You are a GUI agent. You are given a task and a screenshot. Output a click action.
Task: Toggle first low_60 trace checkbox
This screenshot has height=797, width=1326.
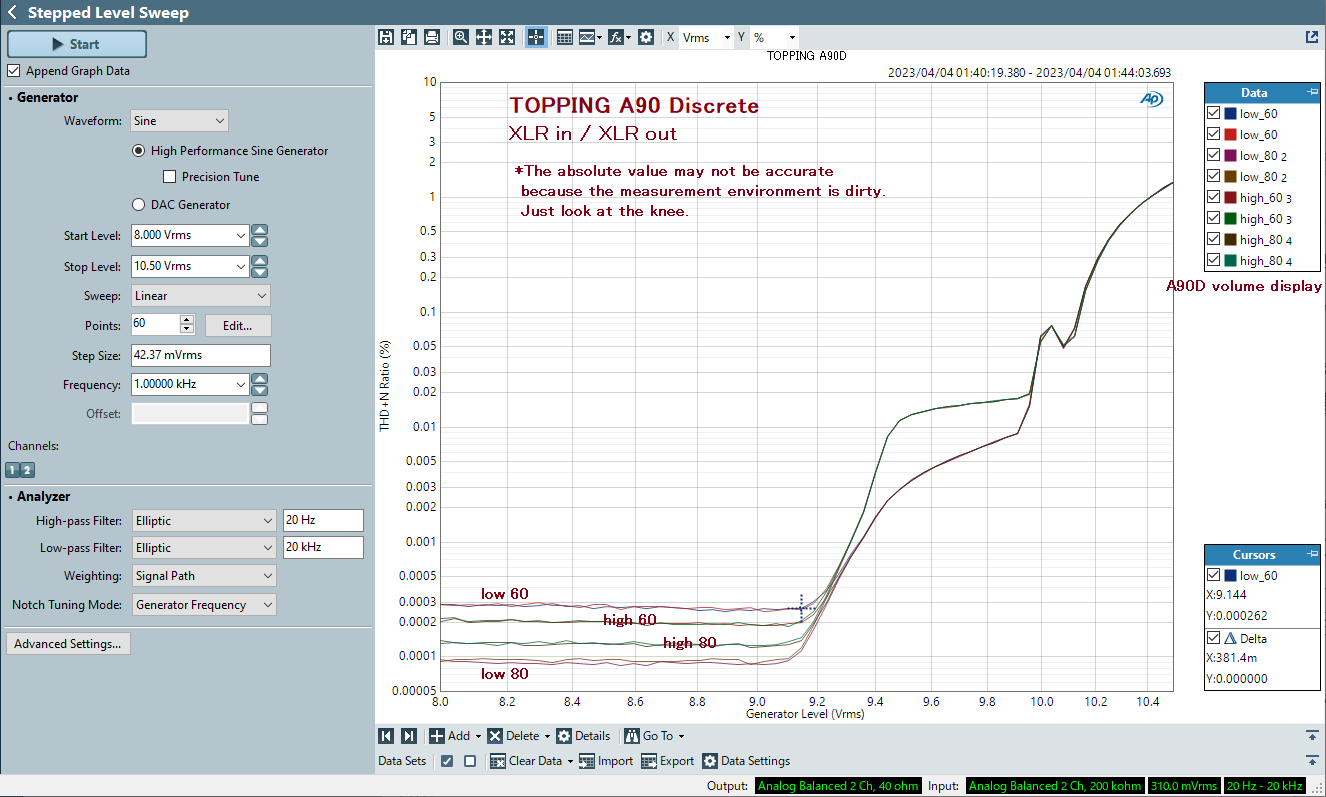coord(1214,113)
